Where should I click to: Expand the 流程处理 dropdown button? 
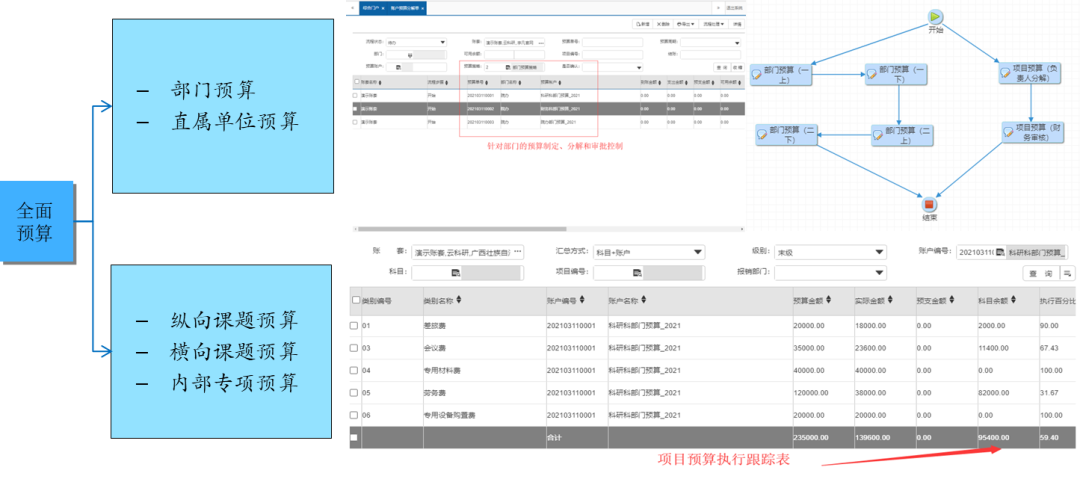tap(714, 24)
